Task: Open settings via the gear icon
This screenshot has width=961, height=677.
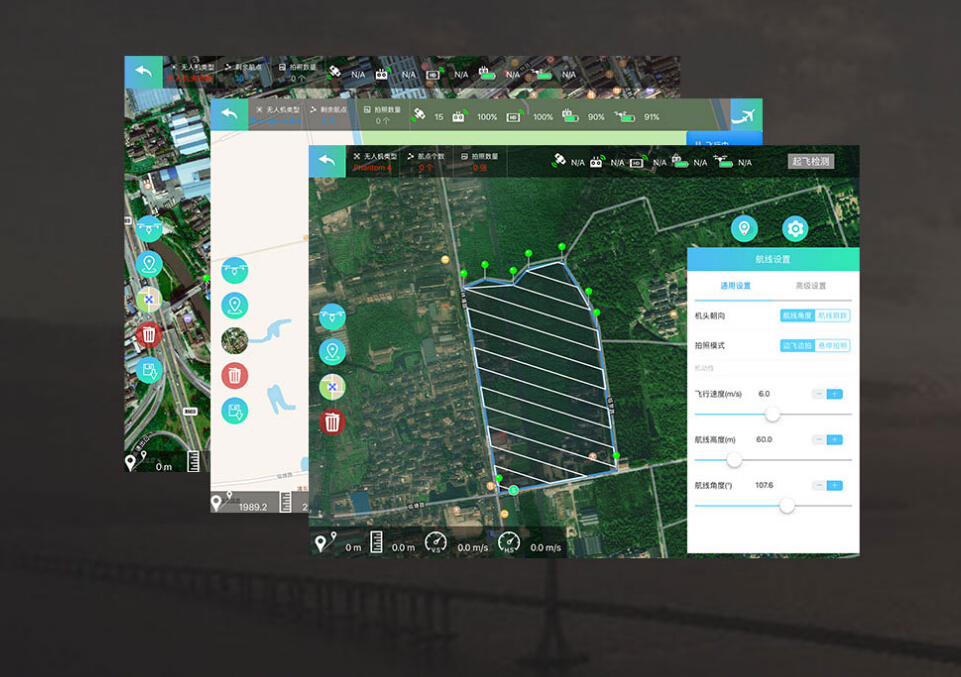Action: point(795,229)
